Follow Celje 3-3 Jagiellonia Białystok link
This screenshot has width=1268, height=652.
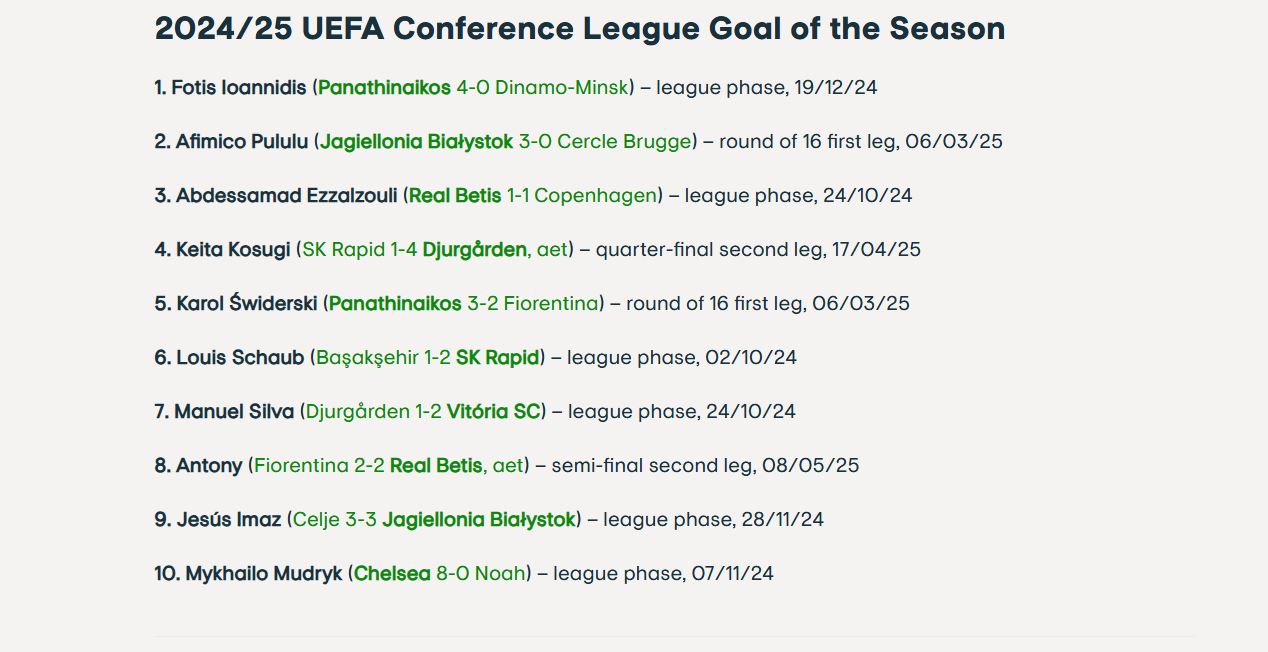coord(433,520)
